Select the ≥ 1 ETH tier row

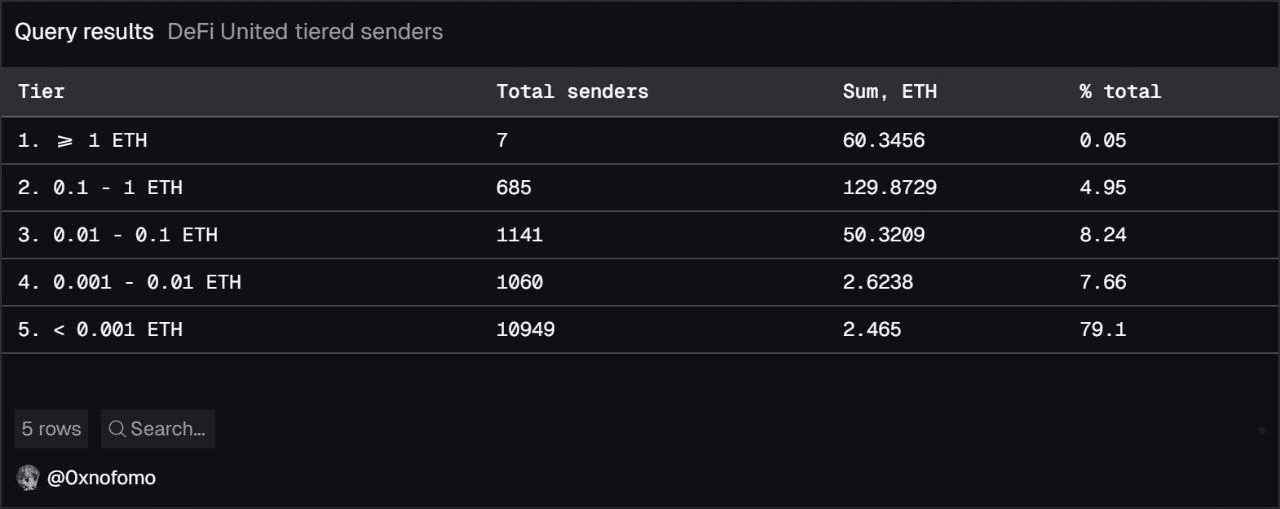pyautogui.click(x=82, y=141)
